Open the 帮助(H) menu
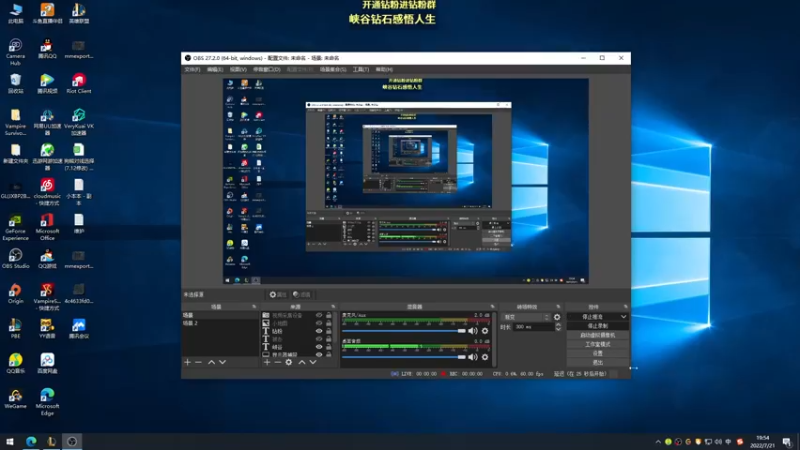Image resolution: width=800 pixels, height=450 pixels. 384,69
